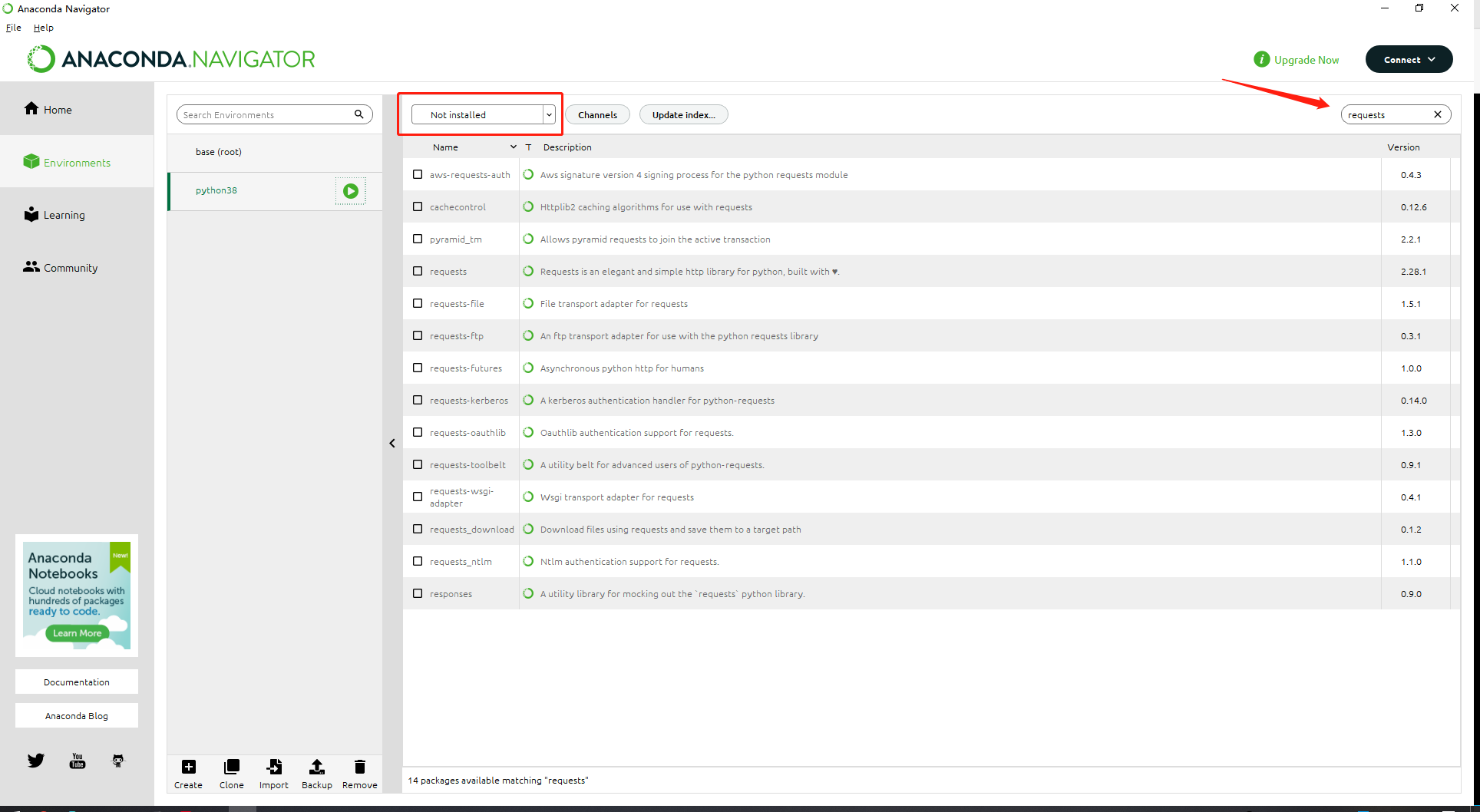Open the Anaconda Blog button

77,715
